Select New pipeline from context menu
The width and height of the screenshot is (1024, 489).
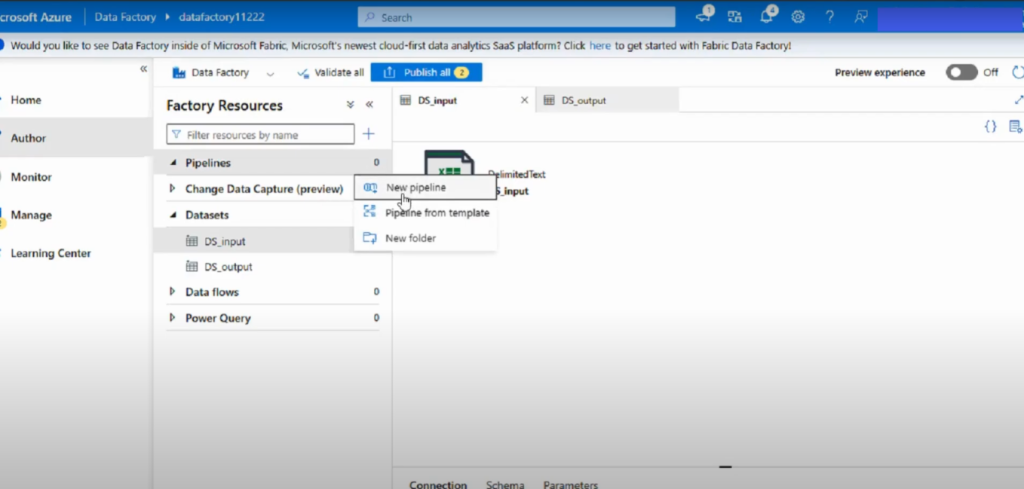tap(425, 187)
